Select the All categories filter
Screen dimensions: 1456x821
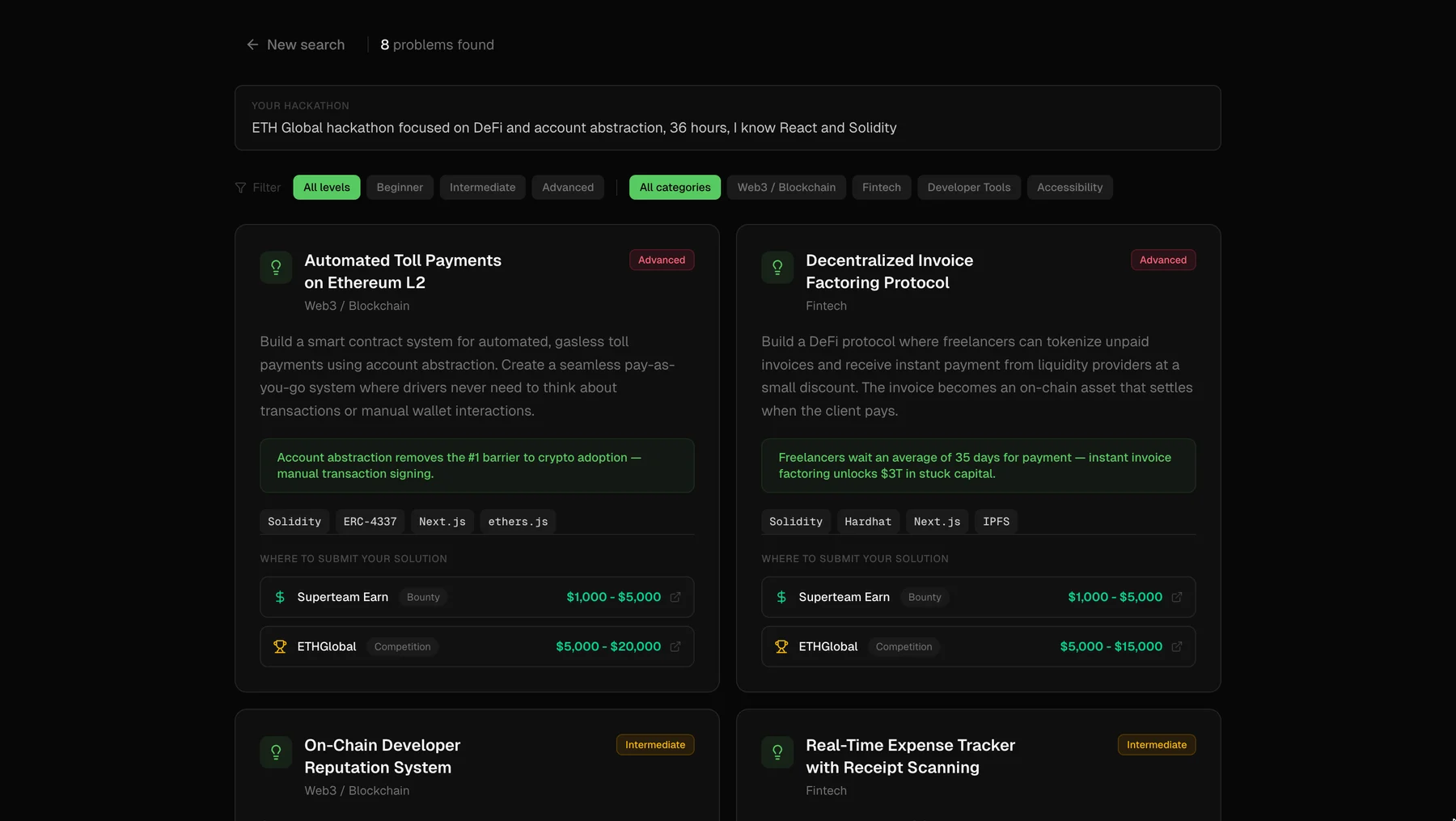(x=675, y=187)
